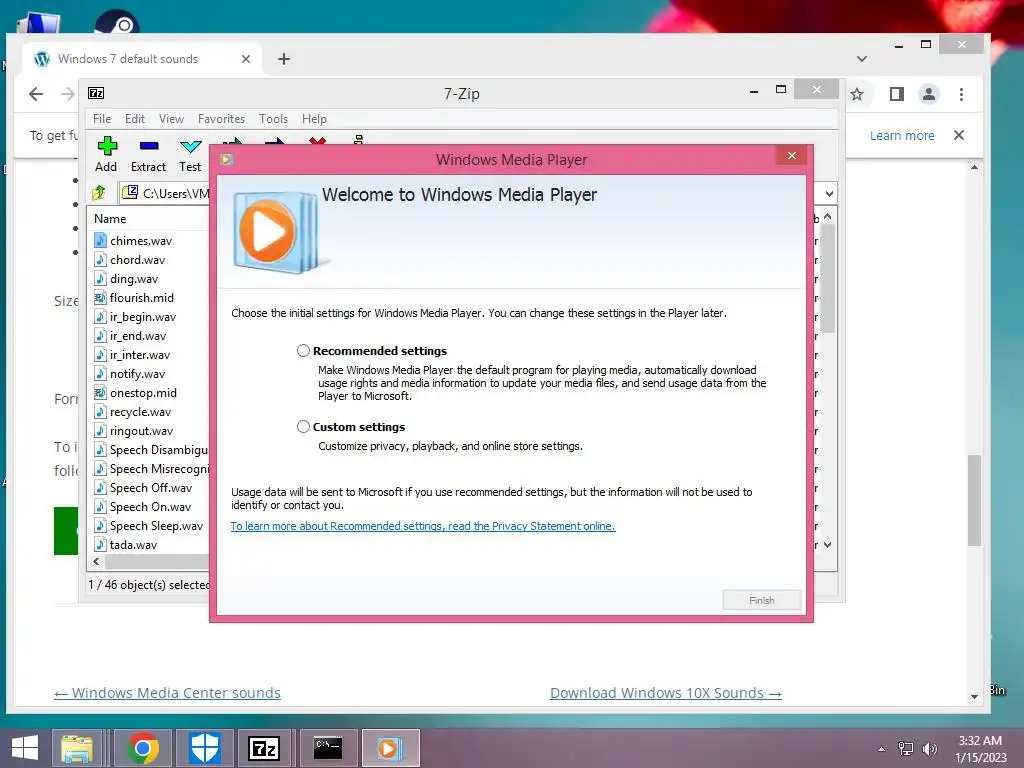
Task: Open a new Chrome tab
Action: [283, 59]
